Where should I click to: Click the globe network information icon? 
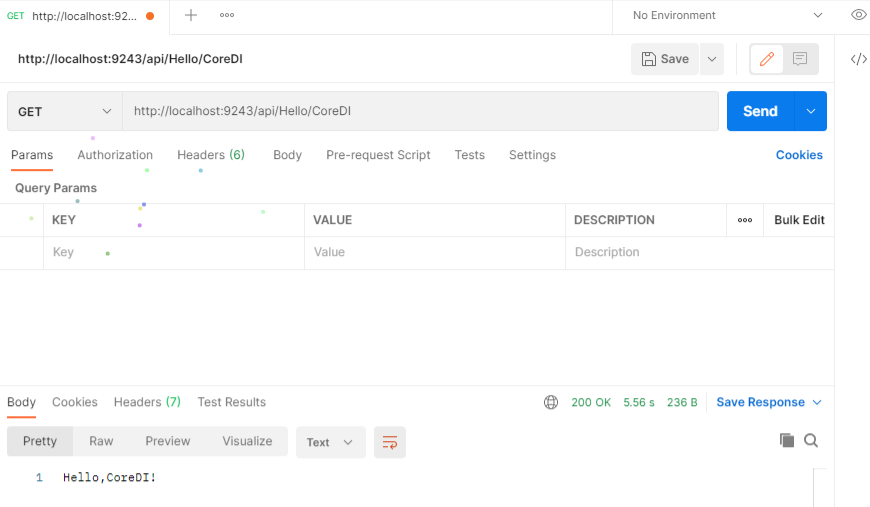(551, 402)
